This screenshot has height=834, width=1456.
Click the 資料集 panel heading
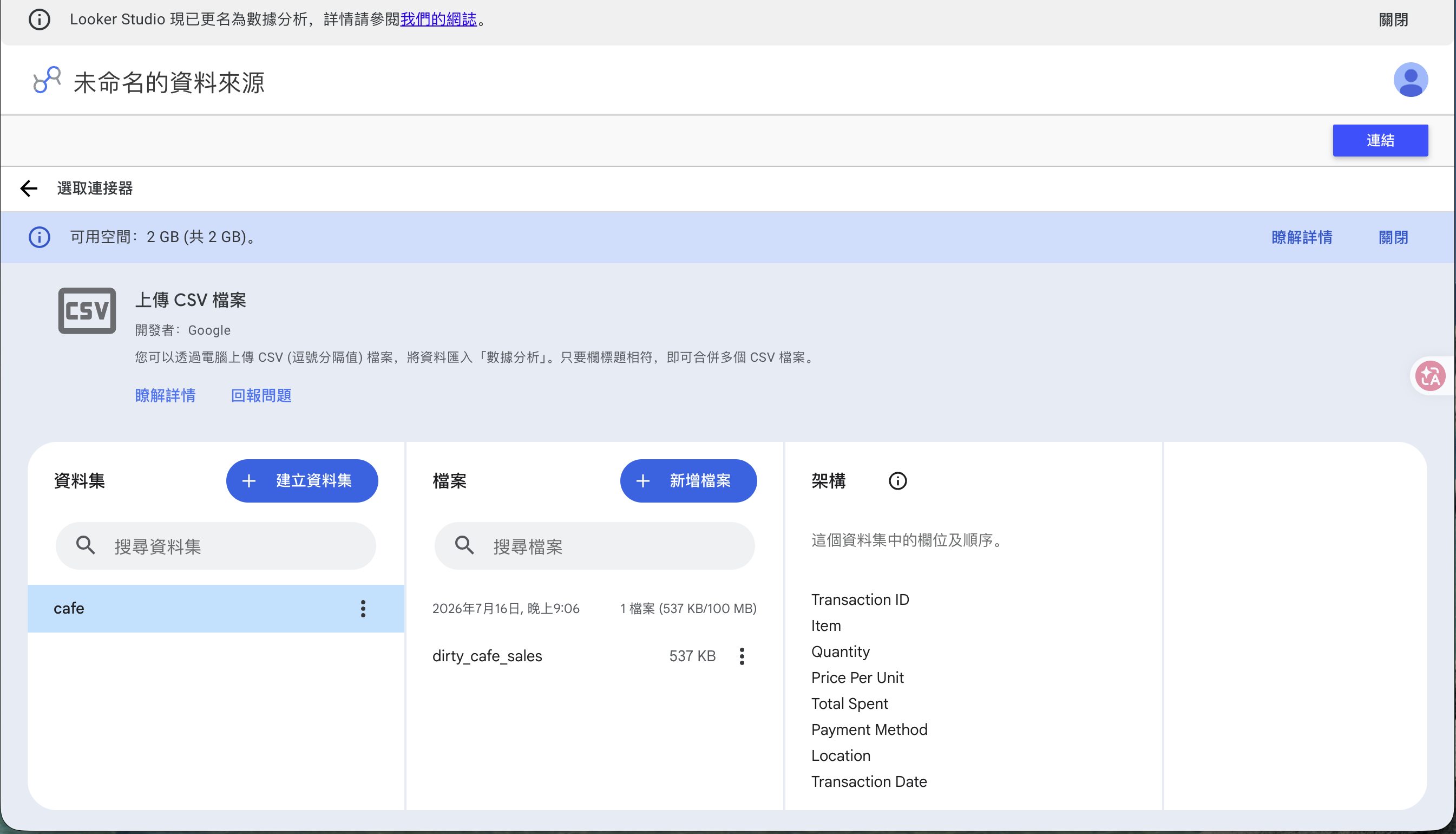[x=79, y=480]
